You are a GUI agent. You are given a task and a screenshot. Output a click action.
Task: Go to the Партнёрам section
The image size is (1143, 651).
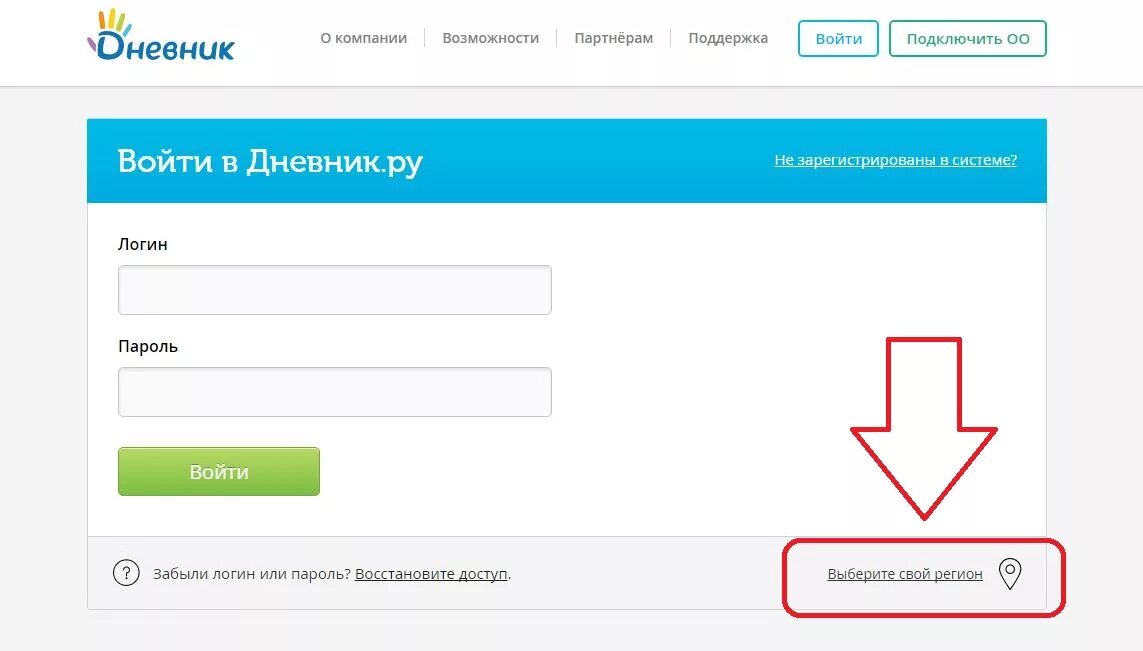(x=614, y=38)
